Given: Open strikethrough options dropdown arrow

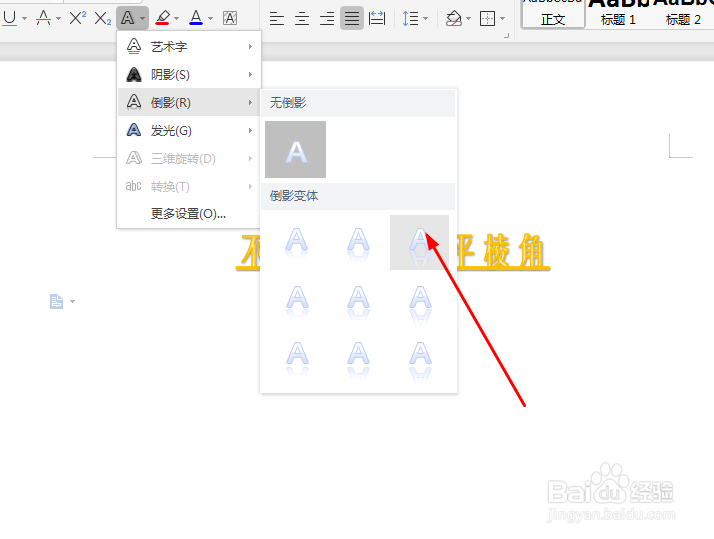Looking at the screenshot, I should [x=58, y=19].
